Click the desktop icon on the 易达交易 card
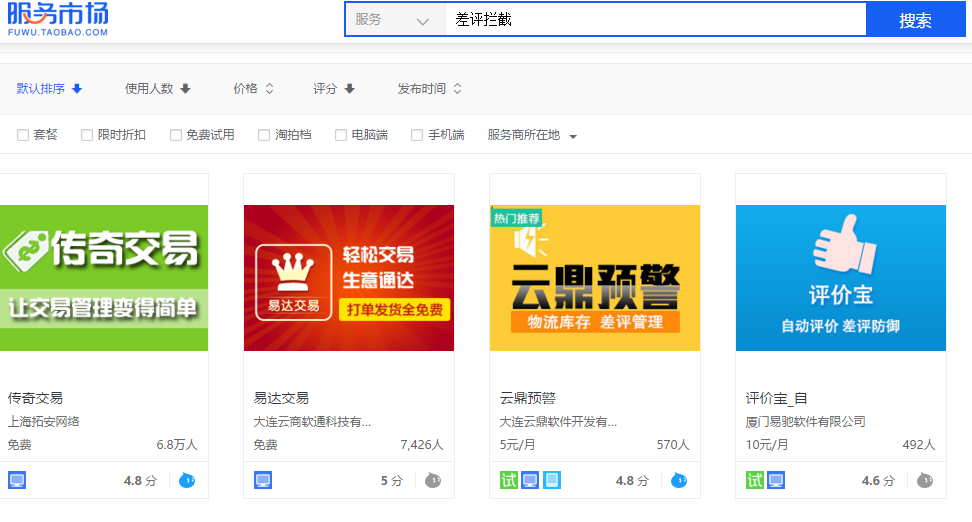972x522 pixels. [x=263, y=480]
